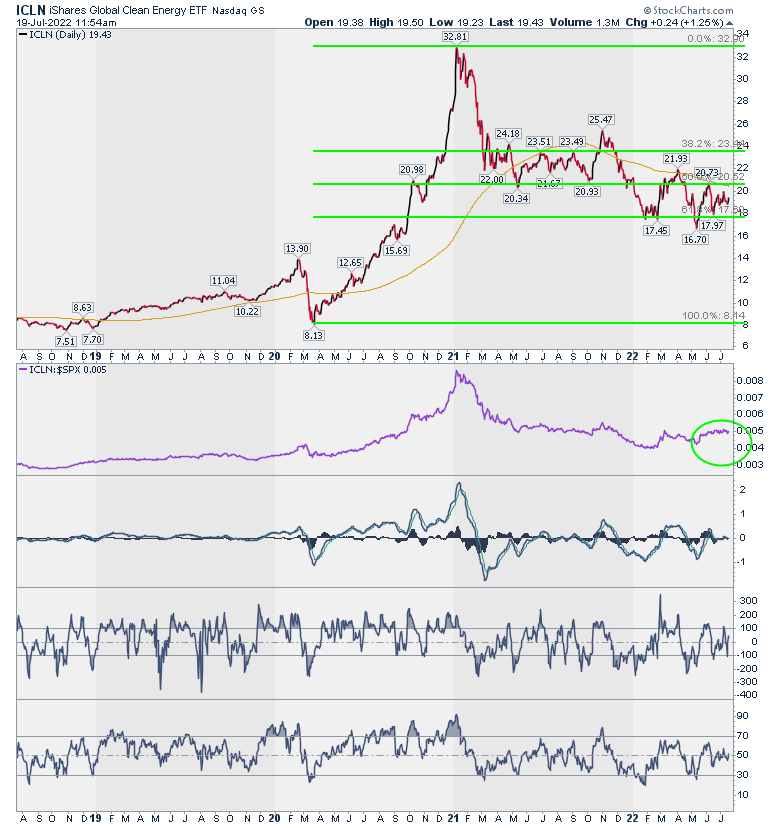Image resolution: width=780 pixels, height=828 pixels.
Task: Click the 22.00 price label
Action: pyautogui.click(x=492, y=180)
